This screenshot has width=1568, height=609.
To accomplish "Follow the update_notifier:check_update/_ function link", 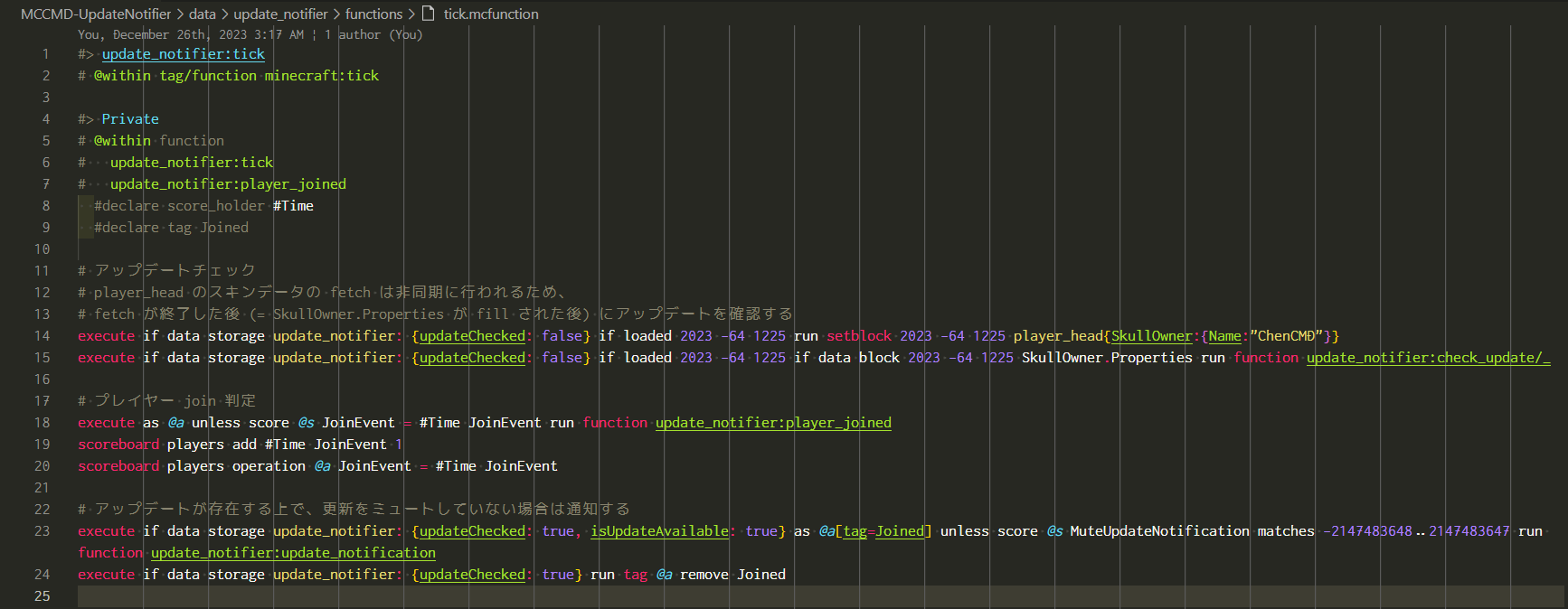I will pyautogui.click(x=1428, y=358).
